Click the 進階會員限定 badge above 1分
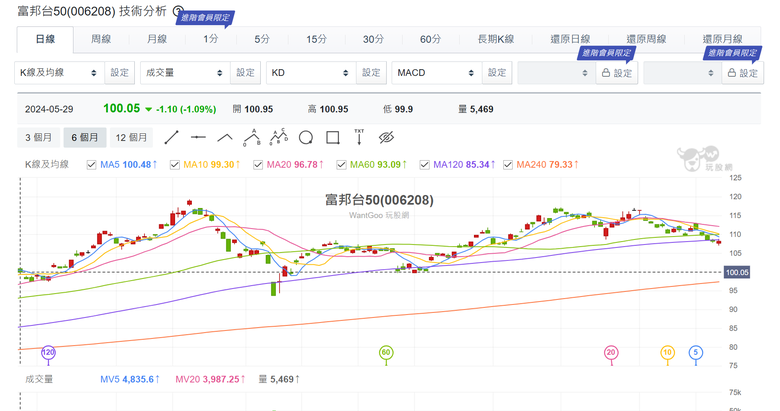Viewport: 780px width, 411px height. (205, 18)
